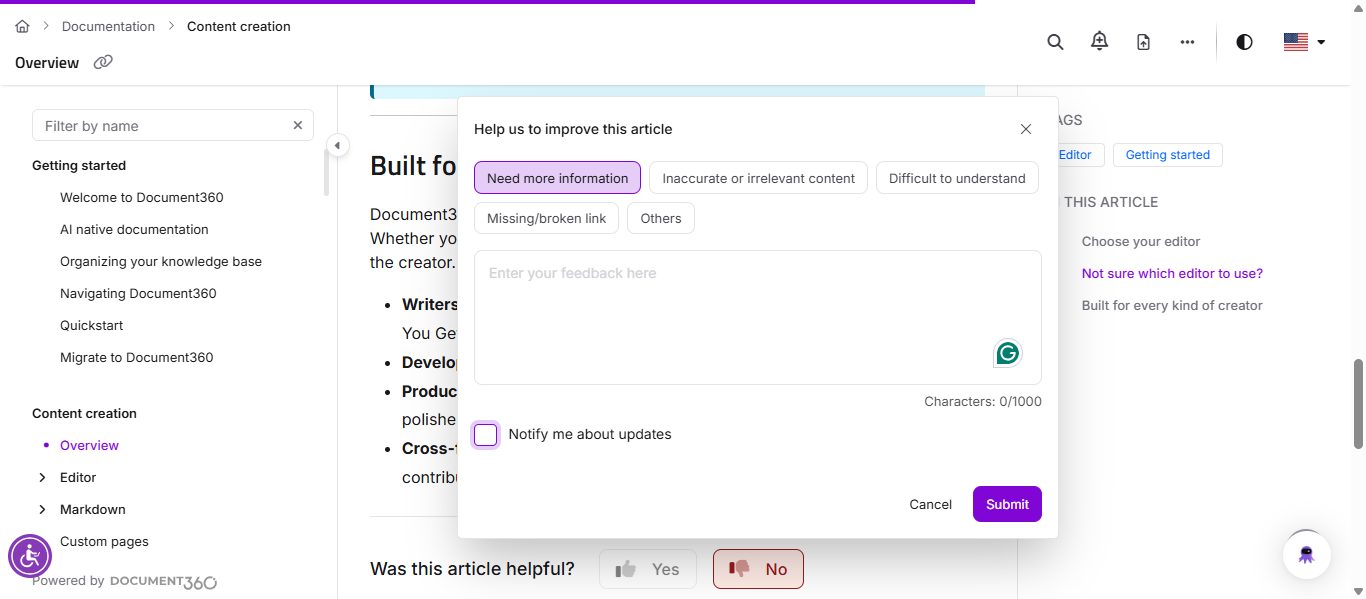Click the feedback text area
Image resolution: width=1366 pixels, height=599 pixels.
point(758,317)
